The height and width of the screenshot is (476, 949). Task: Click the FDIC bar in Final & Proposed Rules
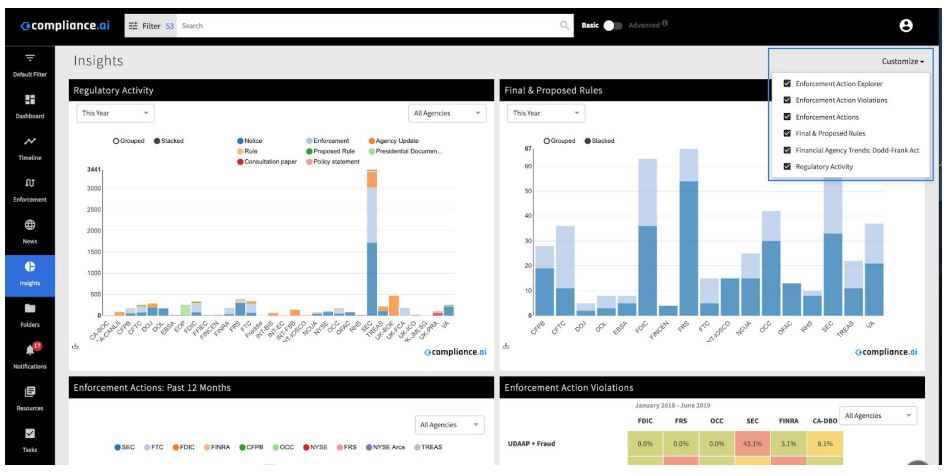pos(648,237)
